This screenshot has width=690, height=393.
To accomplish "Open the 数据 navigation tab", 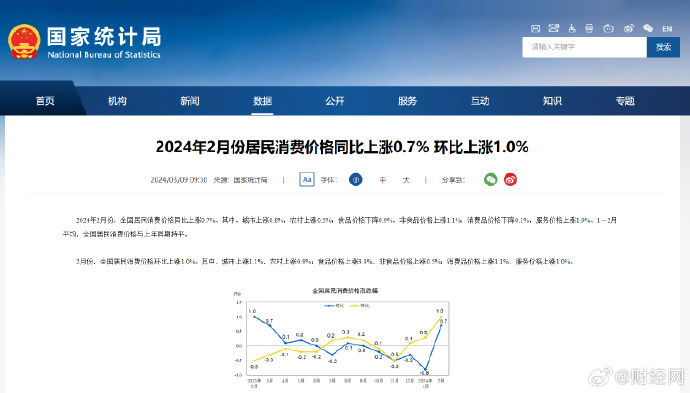I will coord(262,101).
